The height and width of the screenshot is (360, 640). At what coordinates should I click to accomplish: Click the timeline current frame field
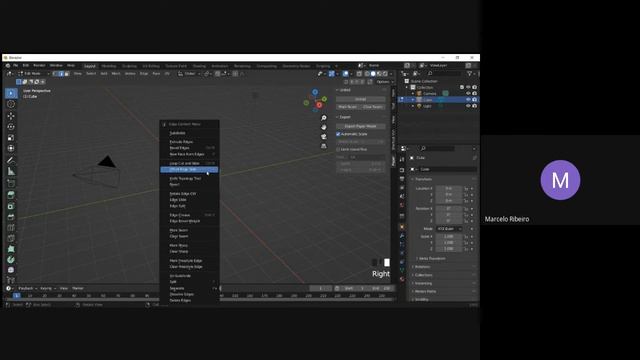coord(320,289)
